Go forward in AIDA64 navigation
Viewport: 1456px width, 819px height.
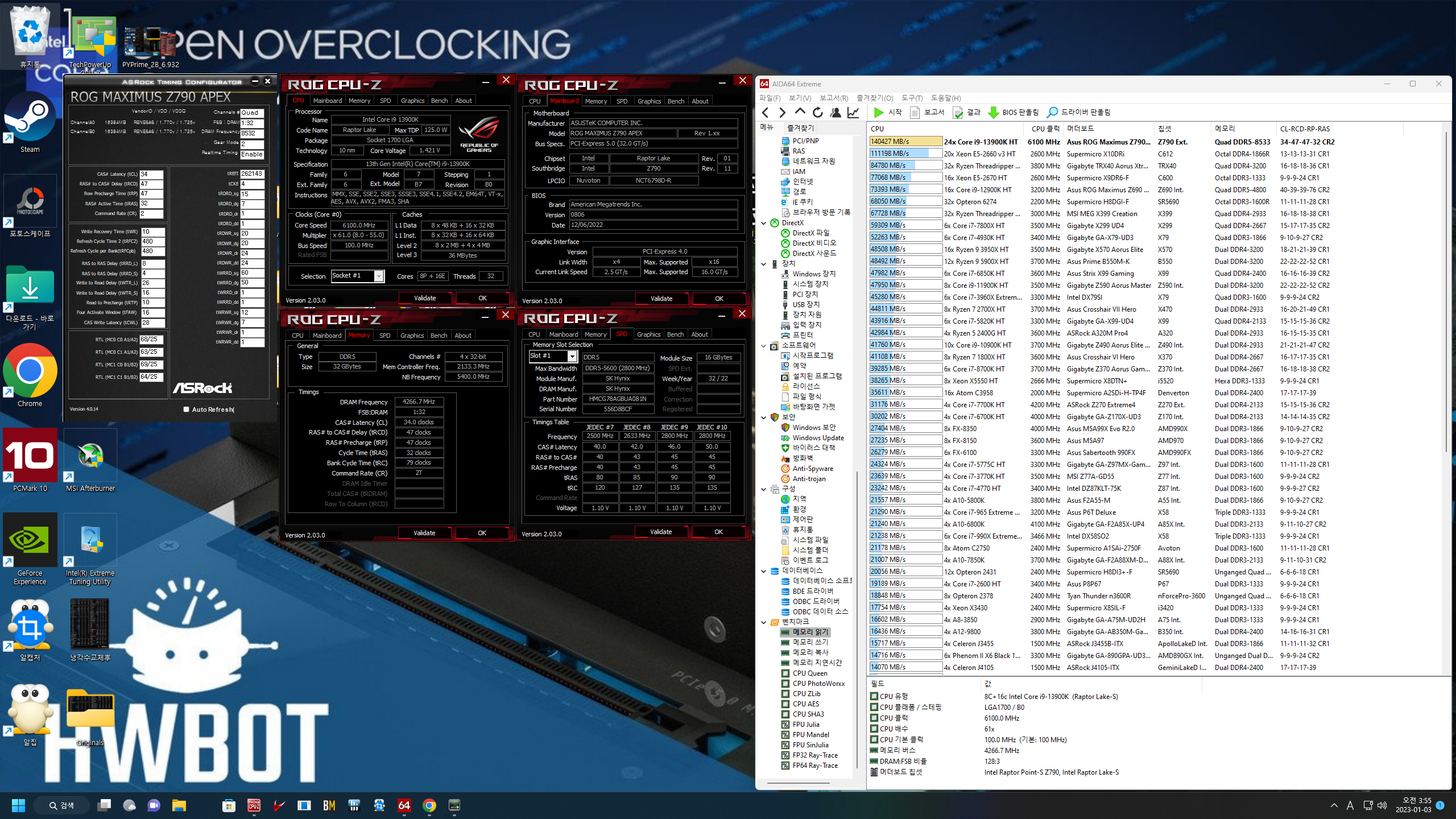click(x=783, y=113)
